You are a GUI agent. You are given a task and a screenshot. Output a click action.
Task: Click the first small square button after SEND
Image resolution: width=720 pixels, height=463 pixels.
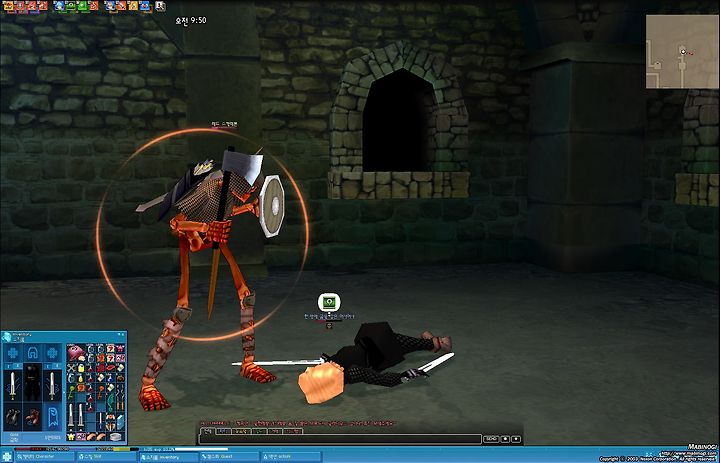[x=505, y=439]
